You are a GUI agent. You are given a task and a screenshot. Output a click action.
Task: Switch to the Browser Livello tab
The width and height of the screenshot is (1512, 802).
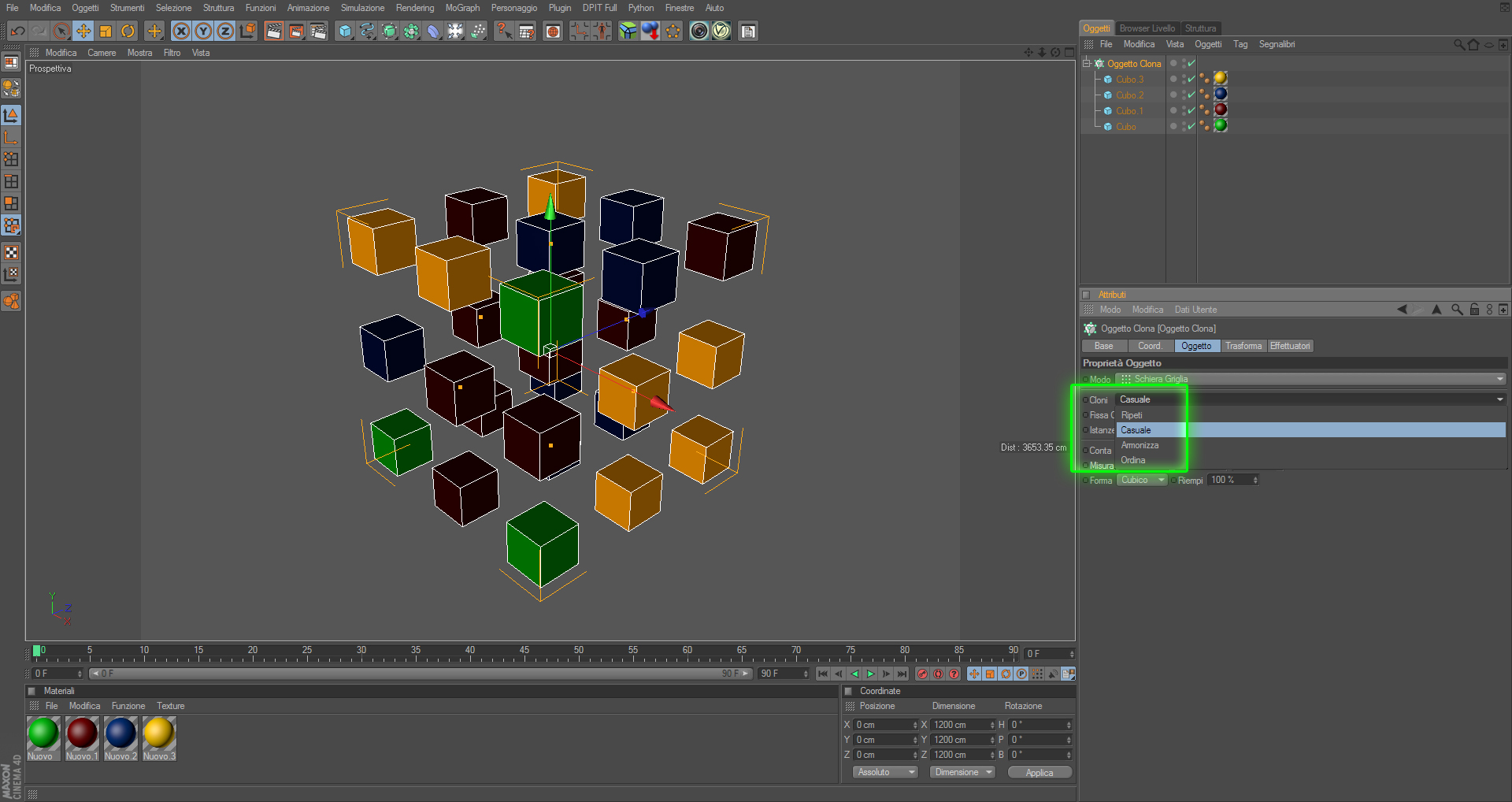(1147, 28)
